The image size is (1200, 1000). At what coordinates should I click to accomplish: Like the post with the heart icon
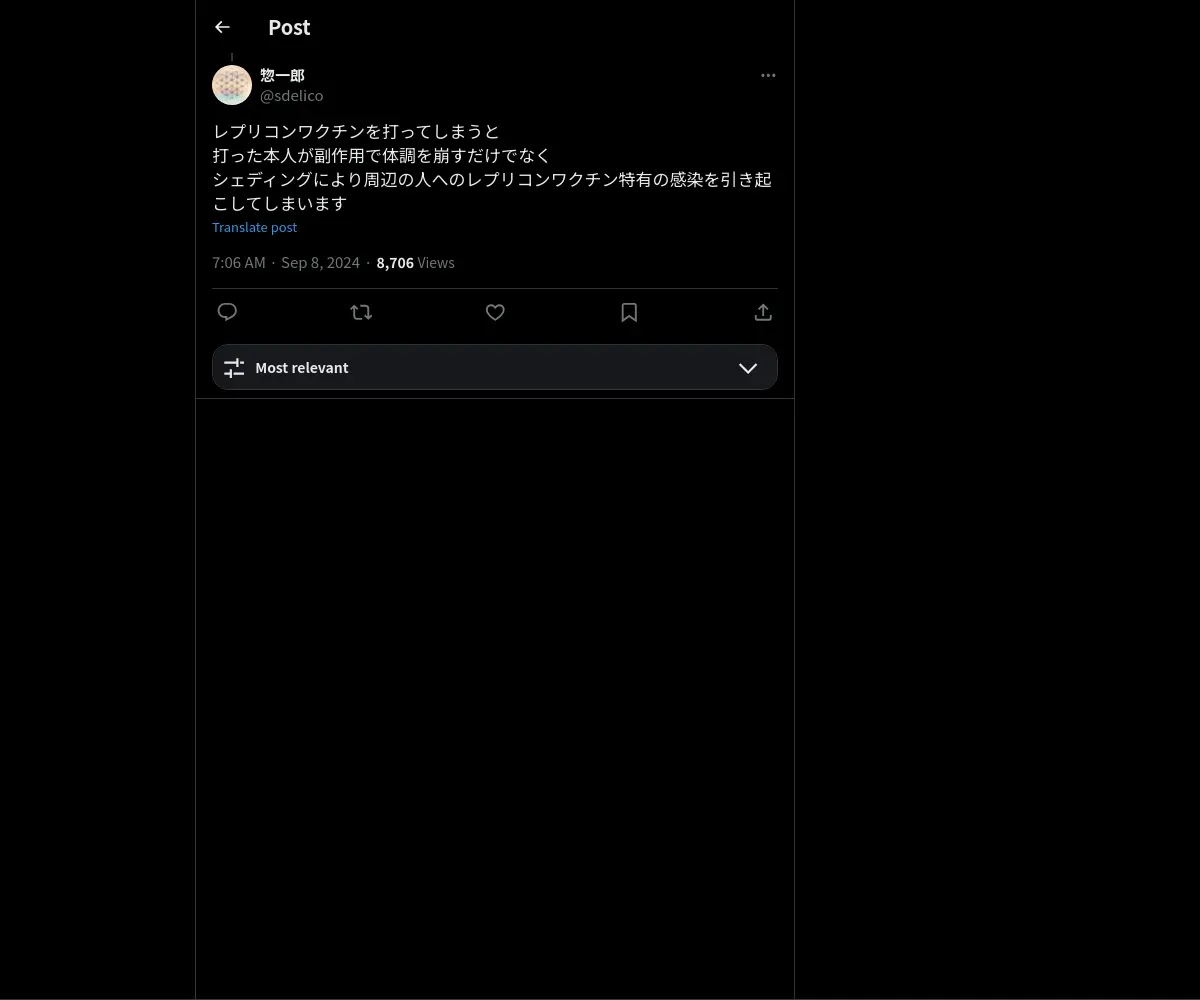(x=495, y=312)
